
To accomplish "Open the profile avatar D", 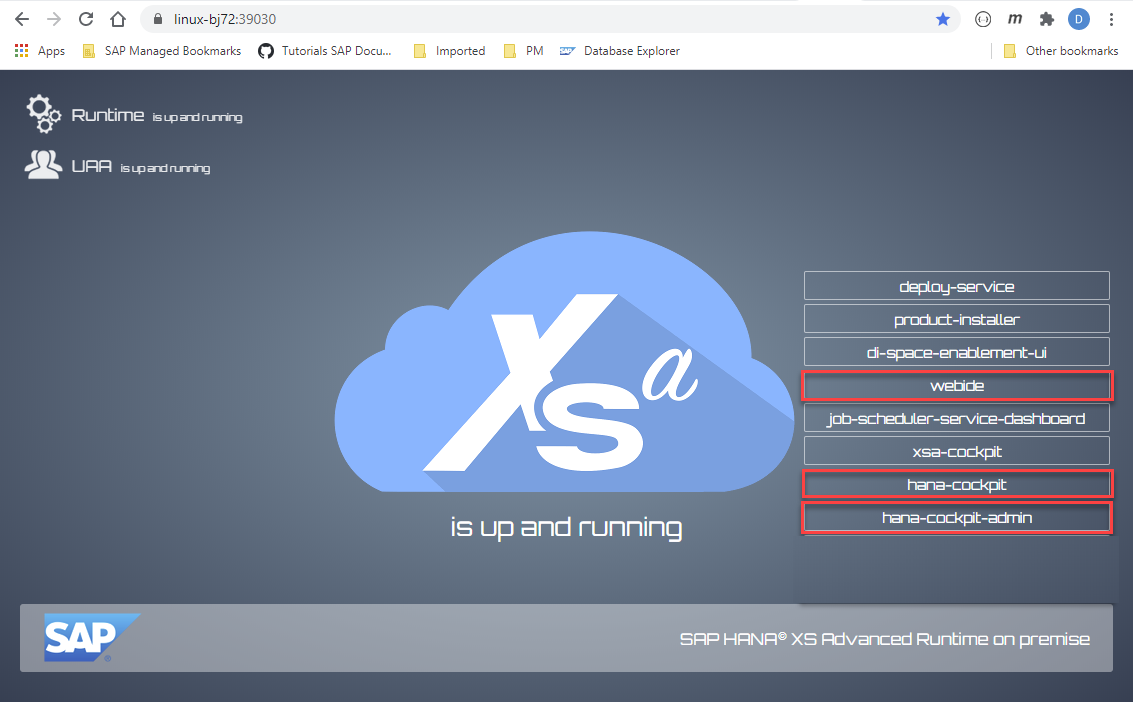I will pos(1079,20).
